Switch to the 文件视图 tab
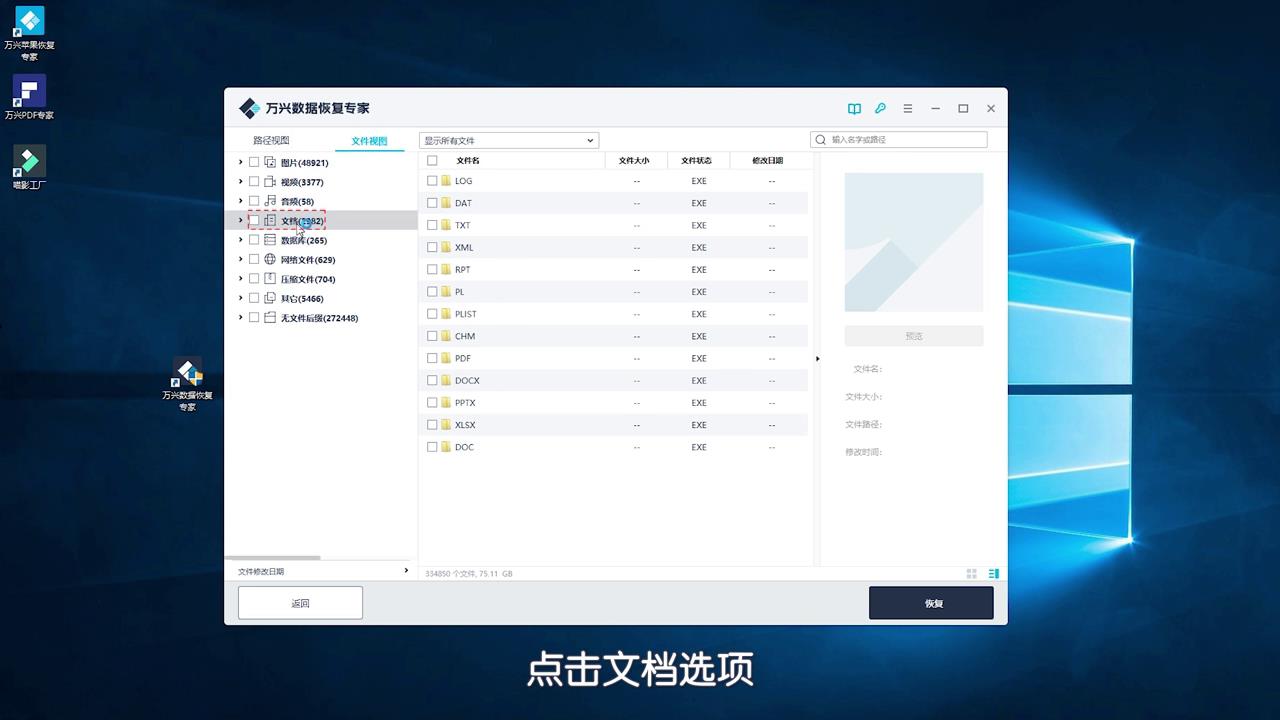 (x=369, y=140)
